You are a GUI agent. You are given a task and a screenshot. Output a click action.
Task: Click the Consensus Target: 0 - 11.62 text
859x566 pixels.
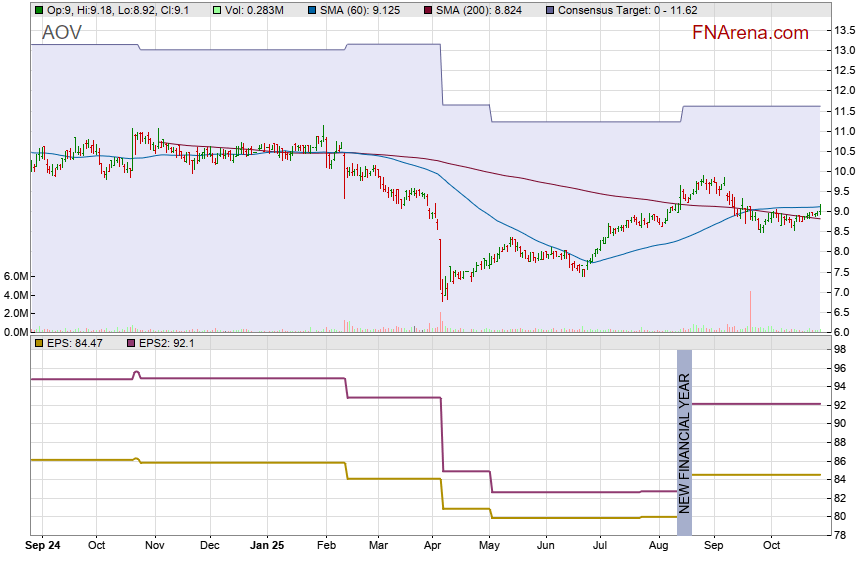click(x=620, y=10)
